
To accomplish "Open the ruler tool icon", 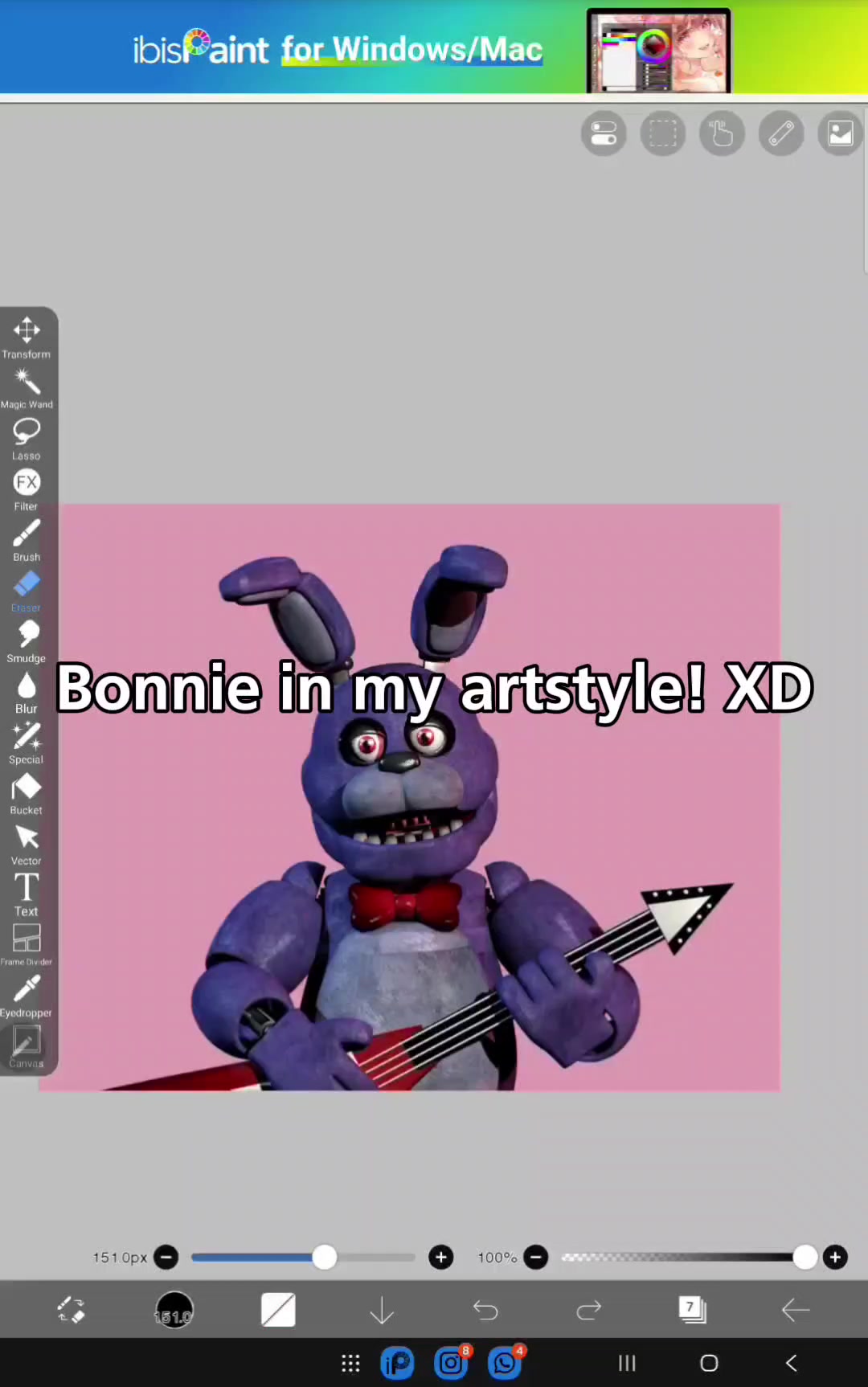I will [781, 133].
